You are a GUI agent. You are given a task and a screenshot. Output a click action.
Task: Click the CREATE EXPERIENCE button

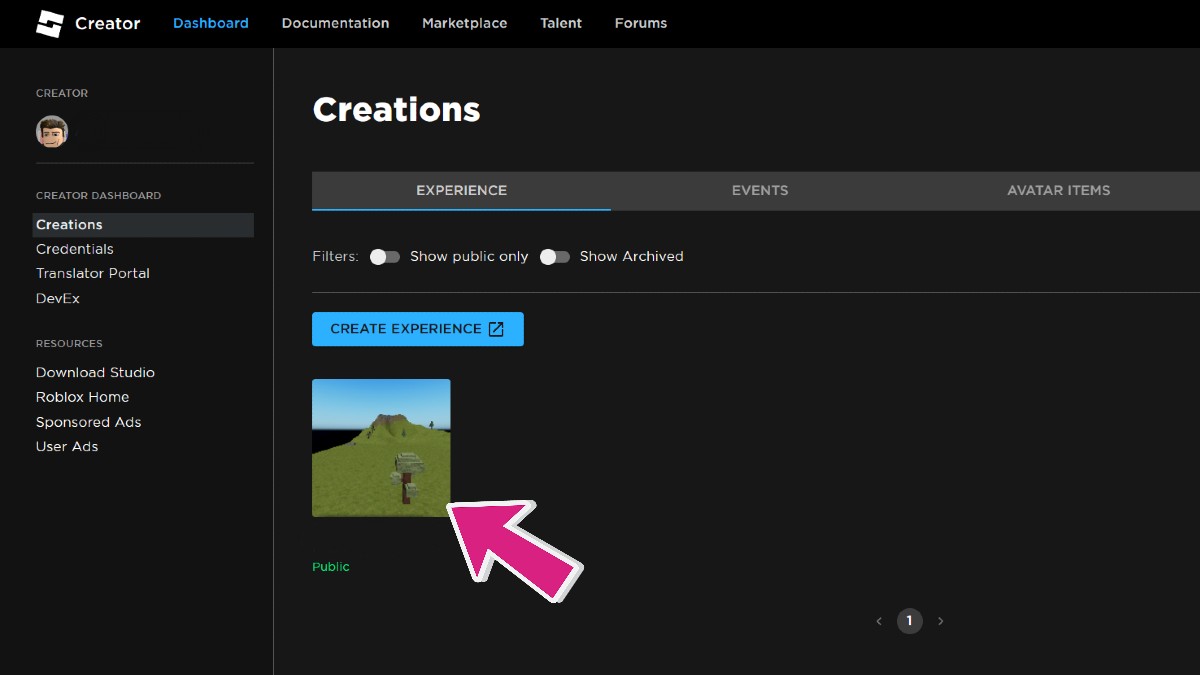coord(405,328)
